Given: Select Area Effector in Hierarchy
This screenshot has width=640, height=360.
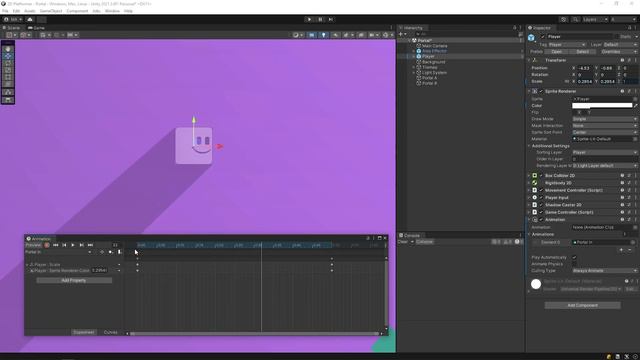Looking at the screenshot, I should pyautogui.click(x=434, y=51).
